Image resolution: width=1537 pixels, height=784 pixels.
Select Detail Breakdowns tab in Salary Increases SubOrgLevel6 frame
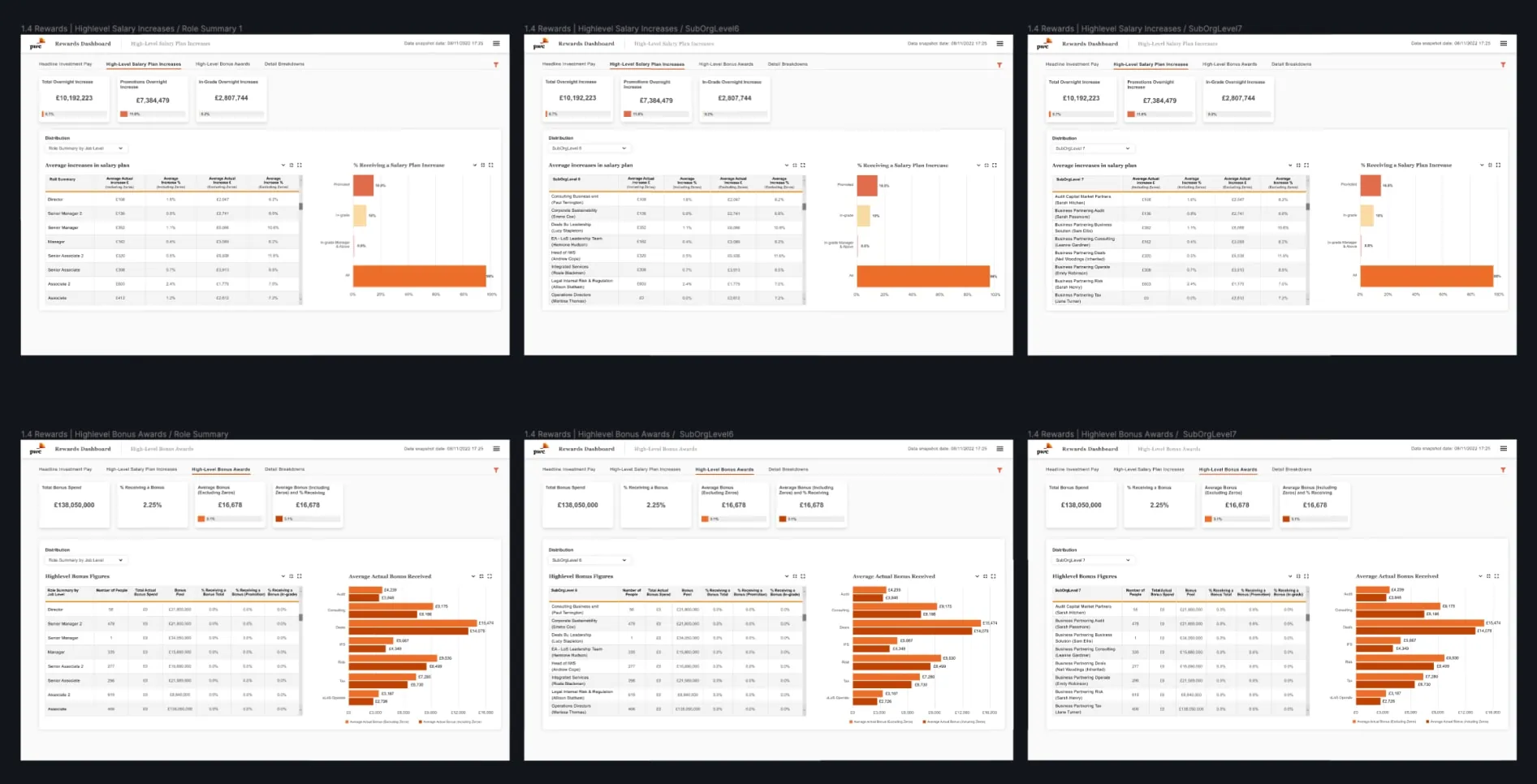(788, 64)
